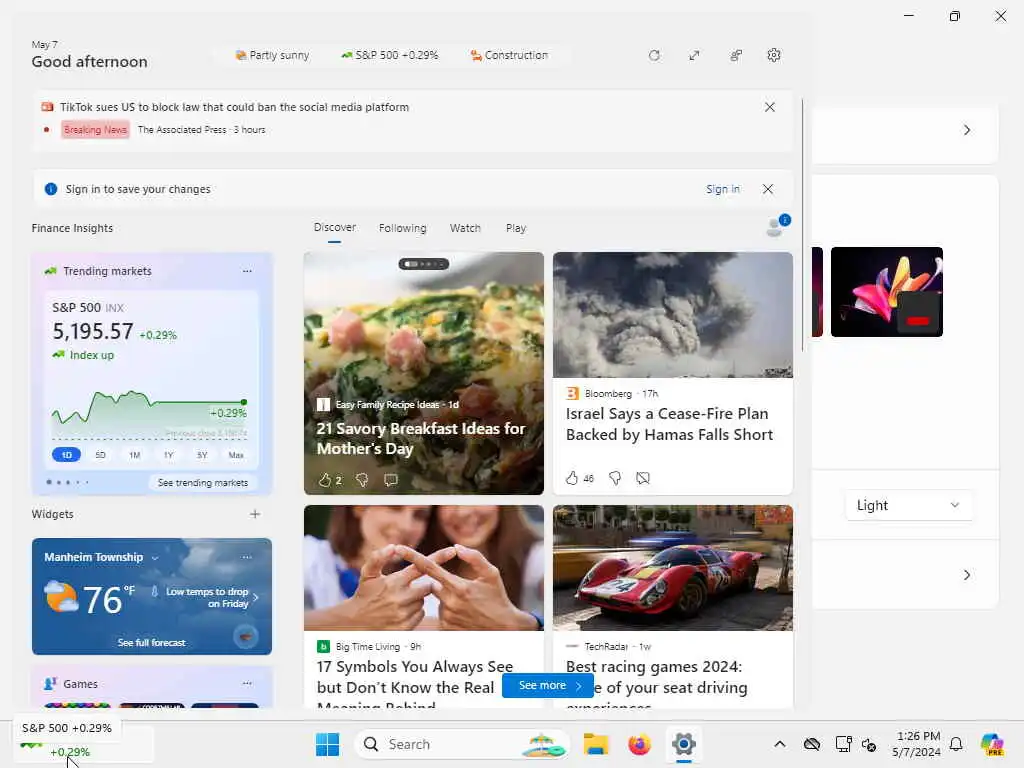Image resolution: width=1024 pixels, height=768 pixels.
Task: Switch to the Play tab
Action: (516, 228)
